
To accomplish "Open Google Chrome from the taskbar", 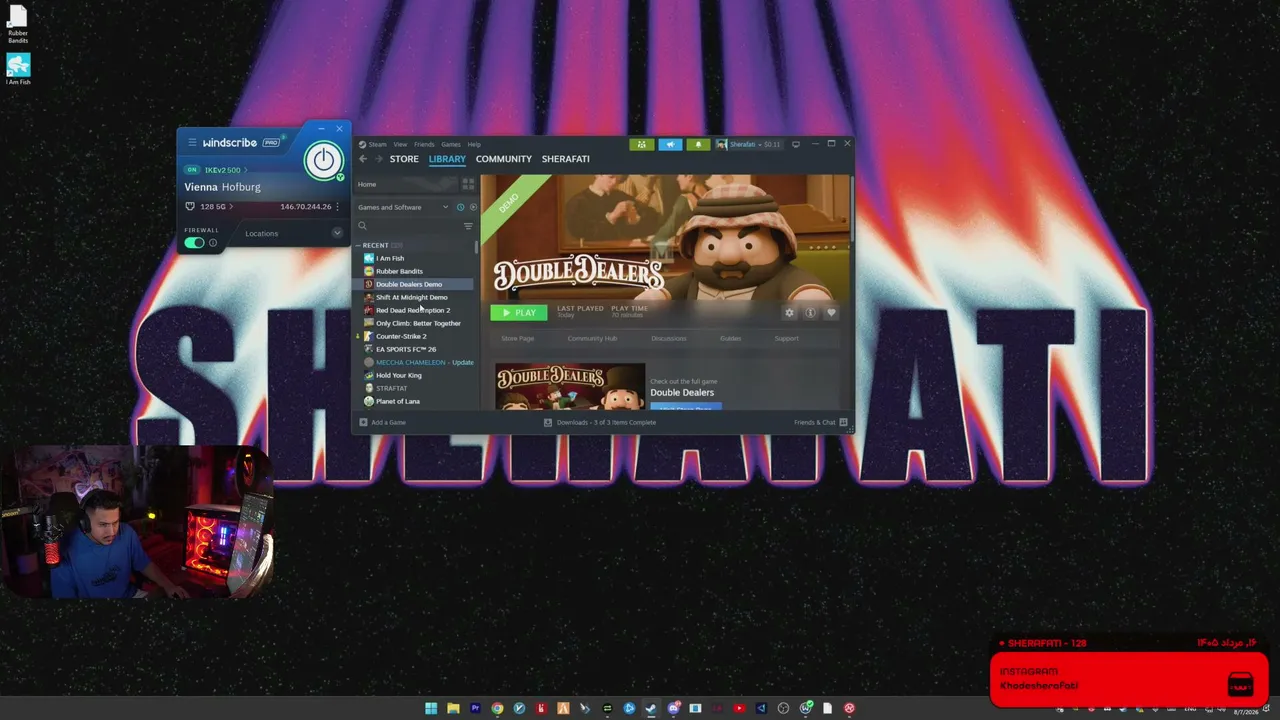I will [x=497, y=709].
